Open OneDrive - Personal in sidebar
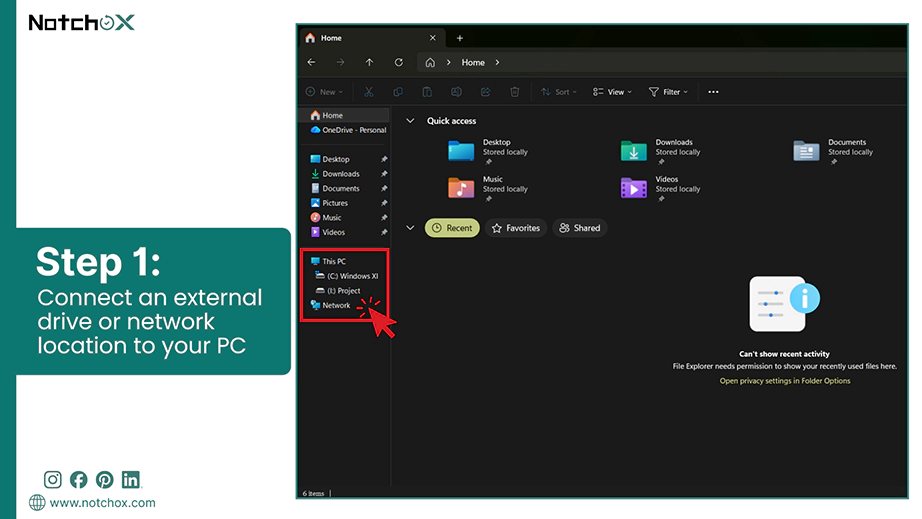The width and height of the screenshot is (922, 519). pyautogui.click(x=348, y=130)
